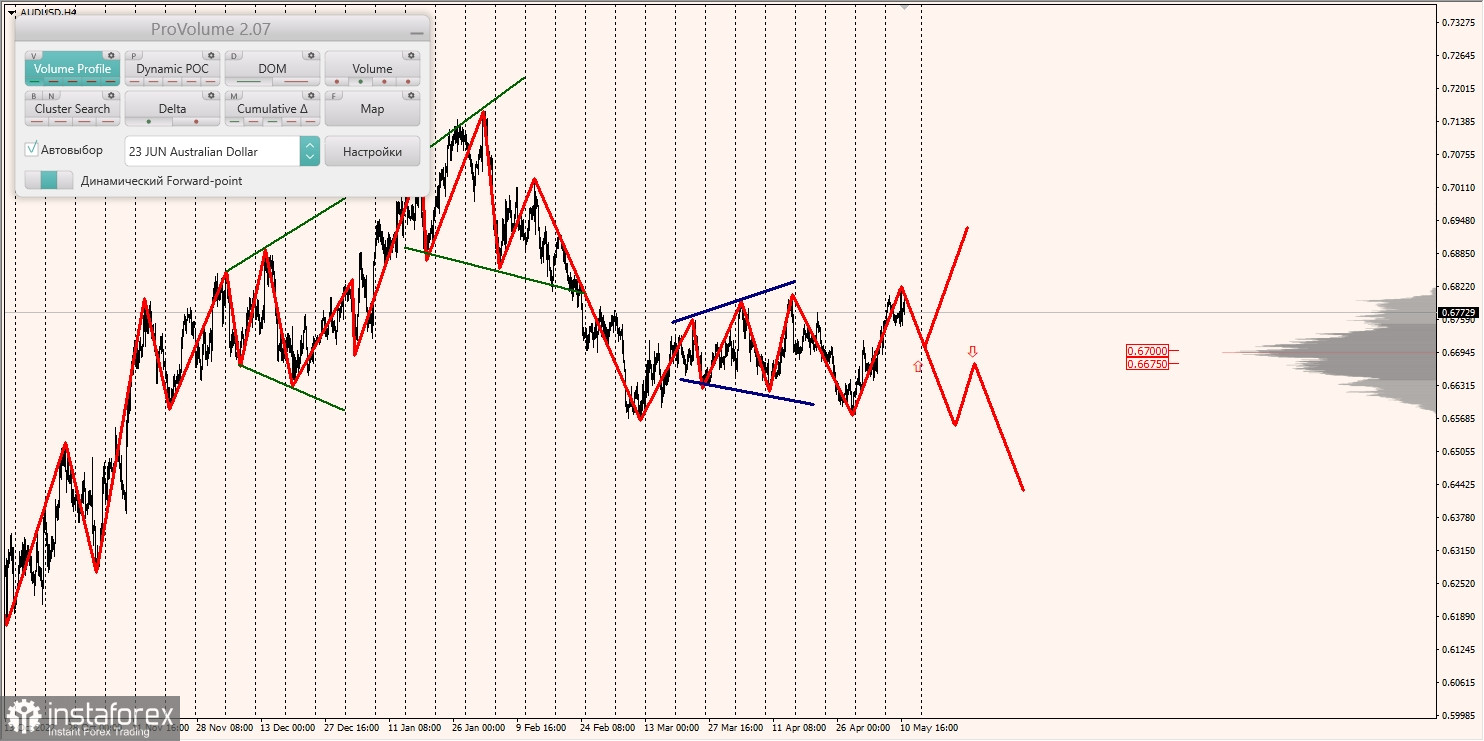Open settings gear on Map button
1484x741 pixels.
[x=411, y=95]
